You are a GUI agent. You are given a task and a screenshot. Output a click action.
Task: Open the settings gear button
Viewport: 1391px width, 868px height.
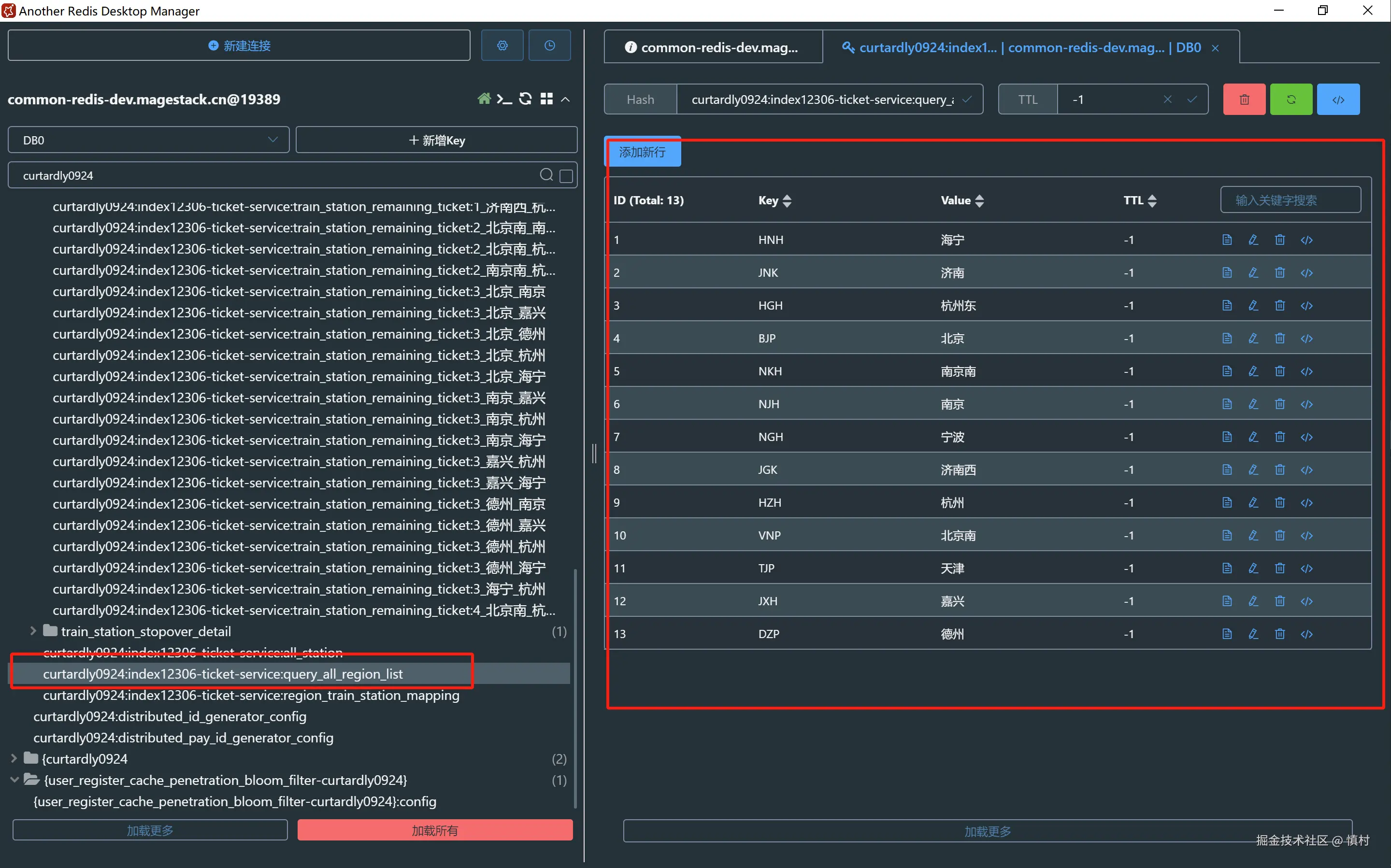pyautogui.click(x=502, y=45)
